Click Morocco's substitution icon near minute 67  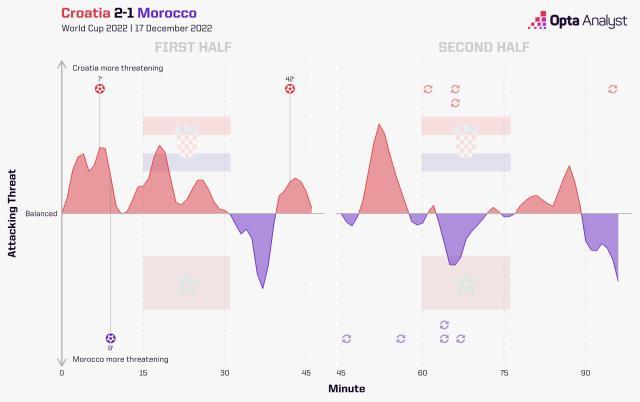pyautogui.click(x=460, y=339)
